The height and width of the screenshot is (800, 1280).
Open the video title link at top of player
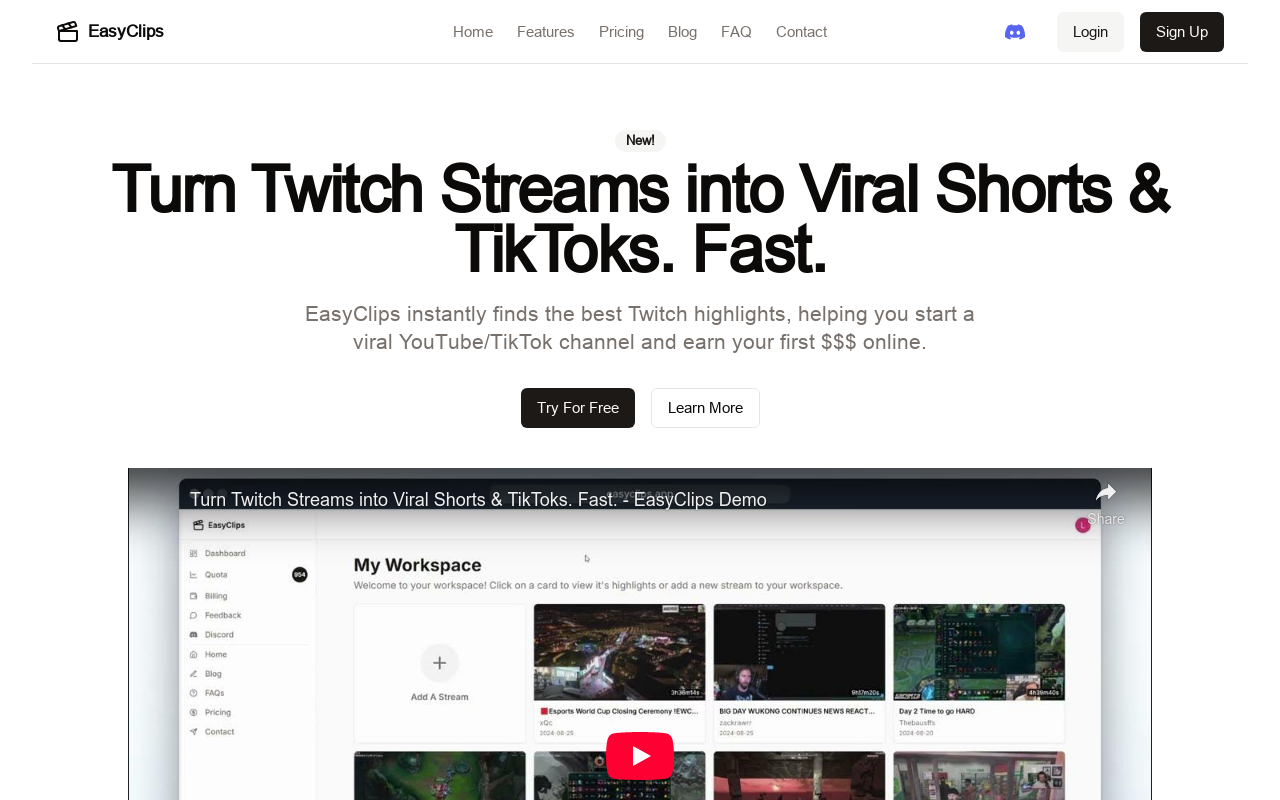478,500
